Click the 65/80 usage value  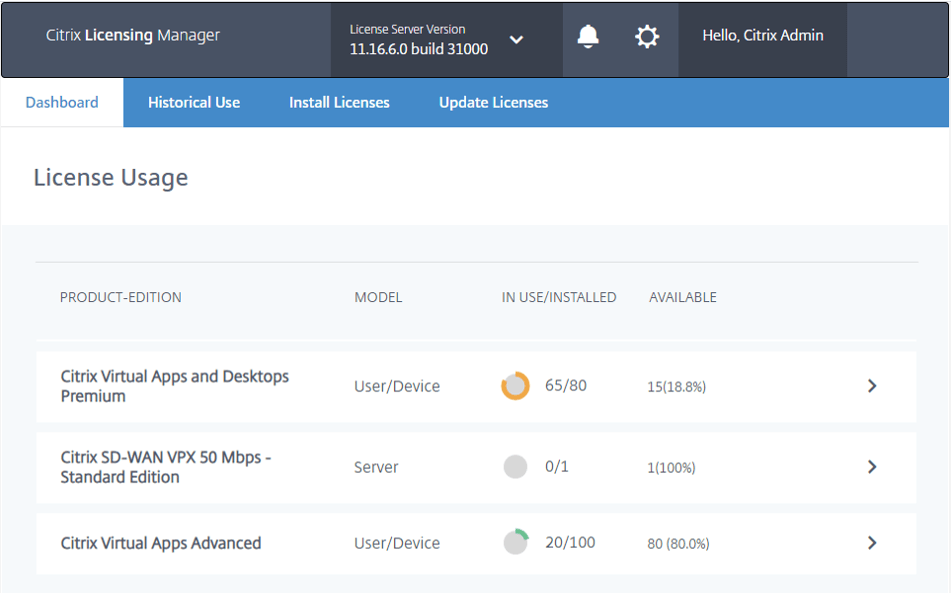(566, 386)
